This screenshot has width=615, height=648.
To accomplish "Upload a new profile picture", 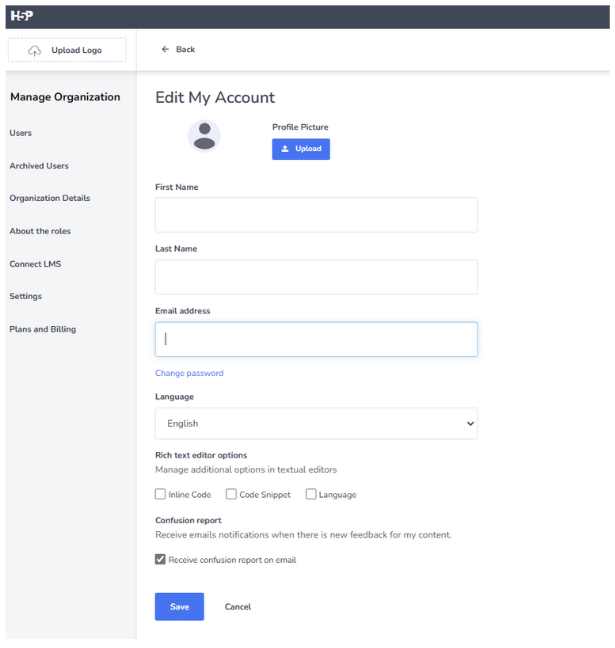I will (x=300, y=149).
